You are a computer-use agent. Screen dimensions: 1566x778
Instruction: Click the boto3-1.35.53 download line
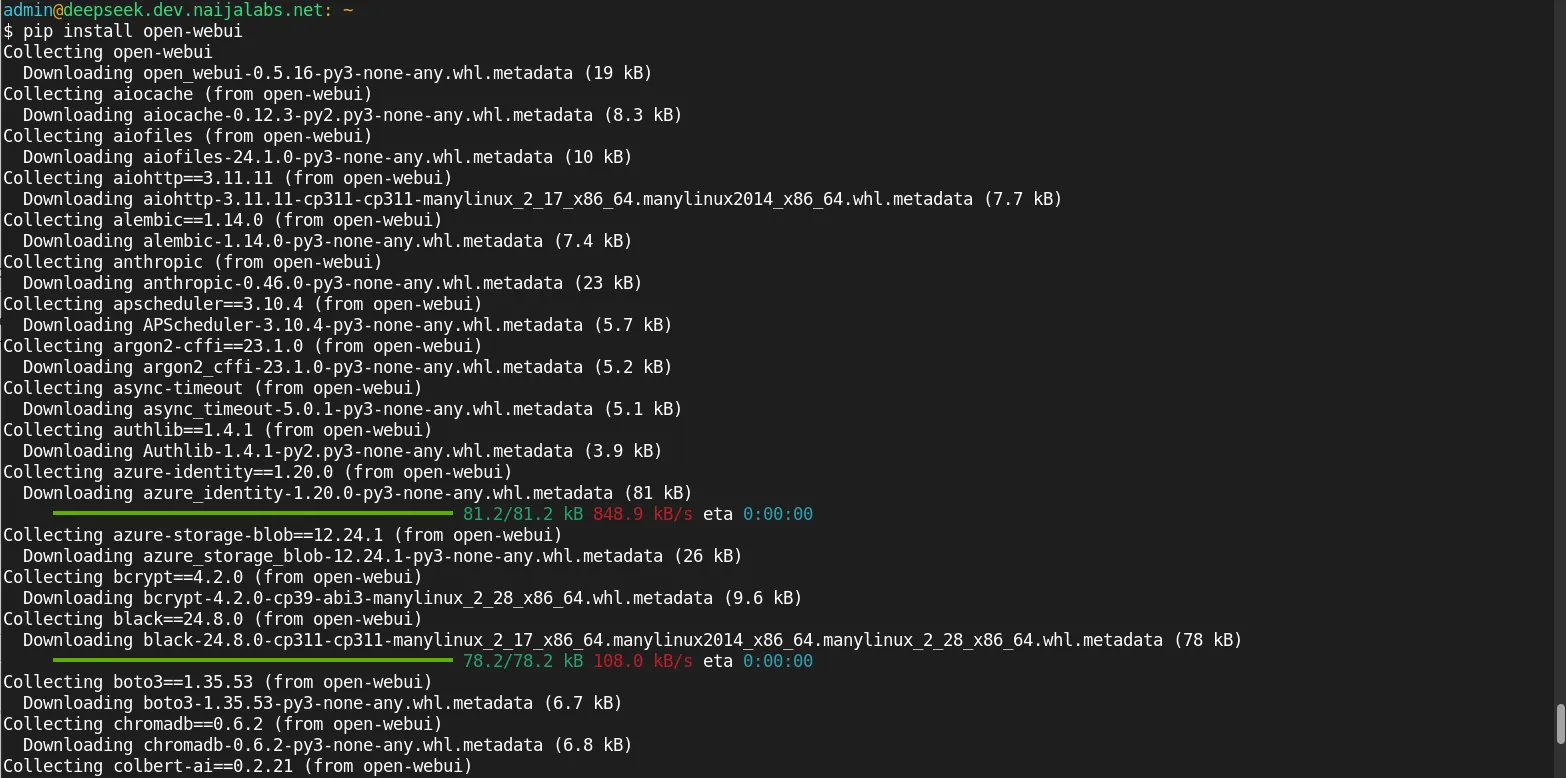coord(323,703)
